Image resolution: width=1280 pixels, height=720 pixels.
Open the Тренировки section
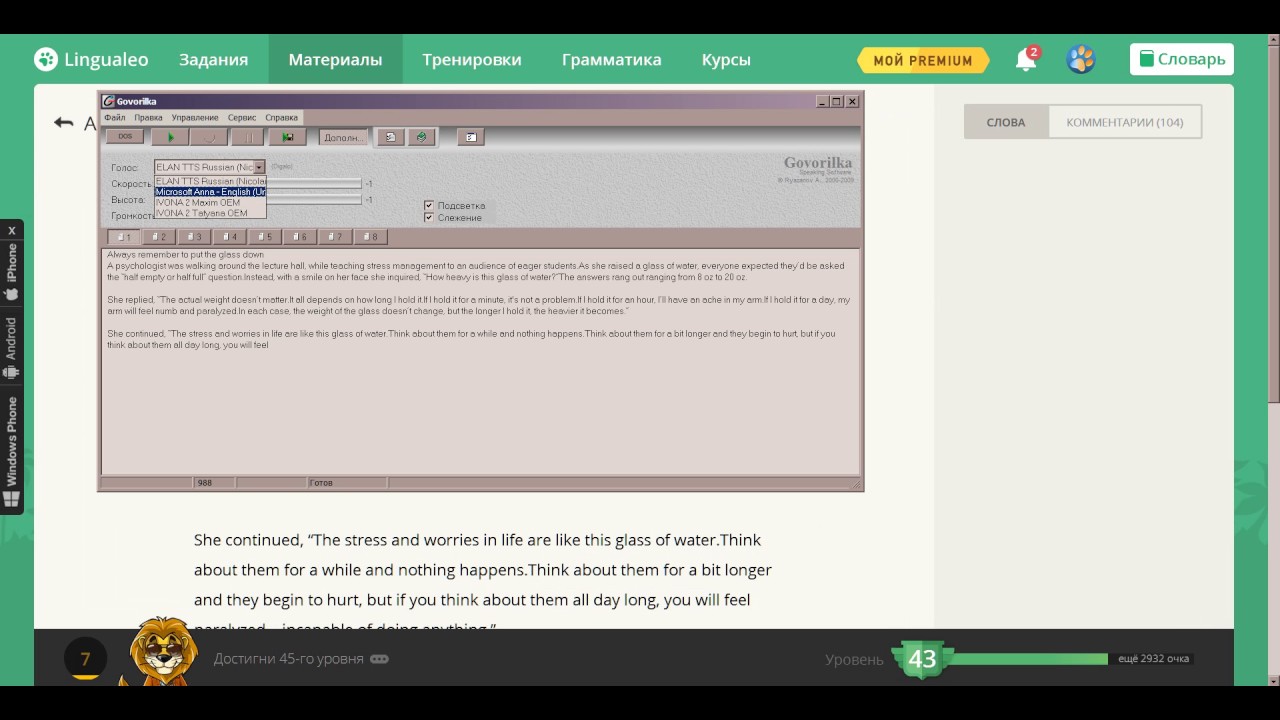(x=471, y=59)
